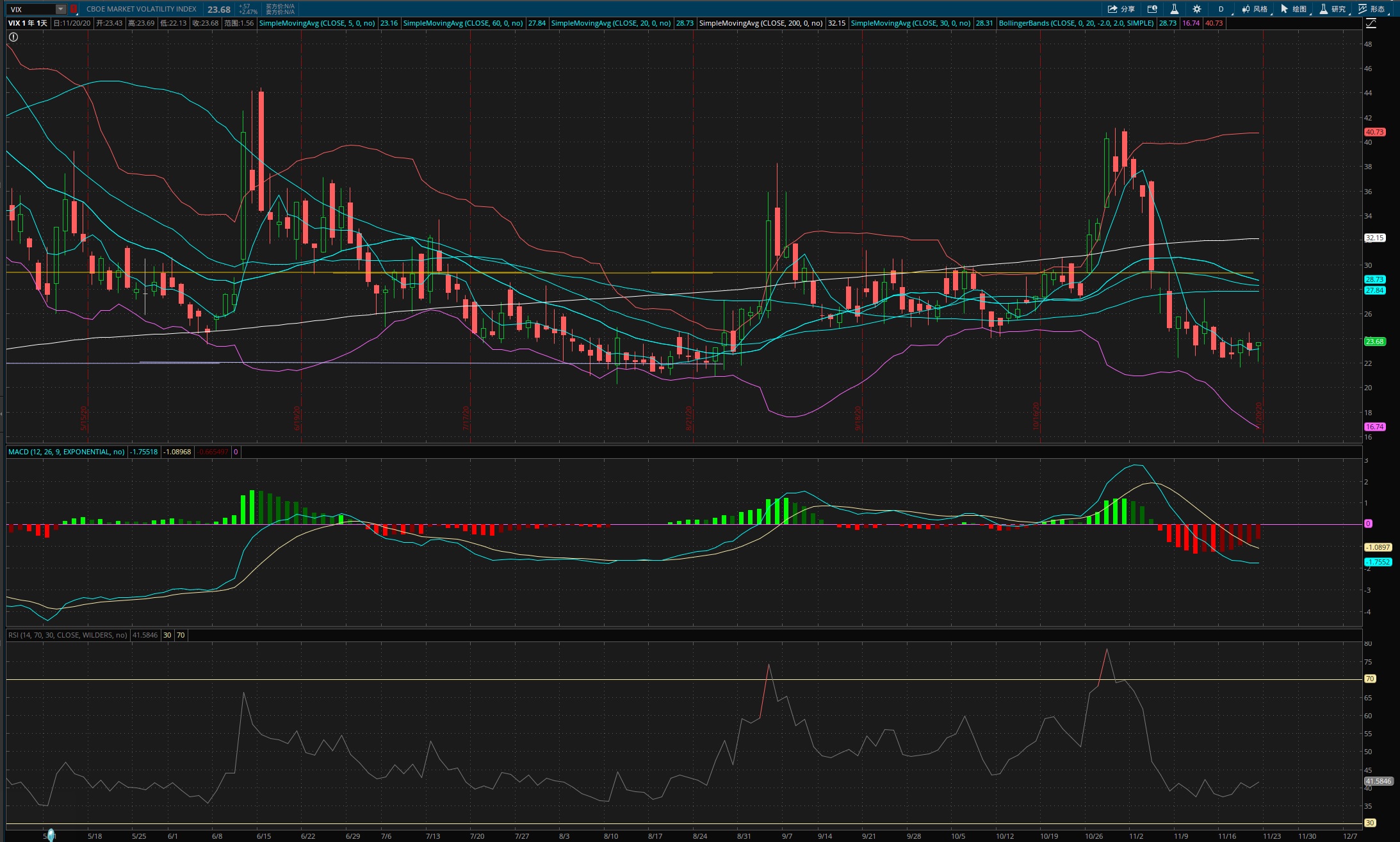Screen dimensions: 1400x842
Task: Click the 买方价:N/A bid label
Action: [x=280, y=6]
